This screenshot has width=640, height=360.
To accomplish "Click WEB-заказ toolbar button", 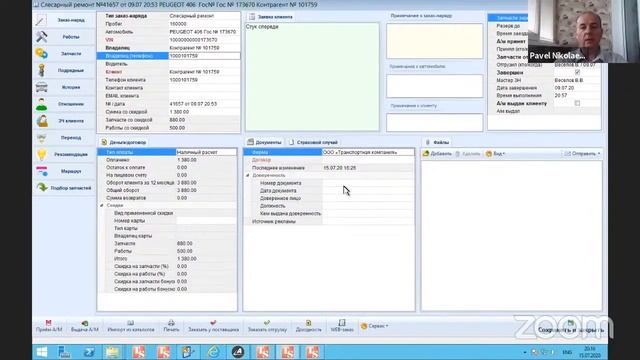I will (x=342, y=326).
